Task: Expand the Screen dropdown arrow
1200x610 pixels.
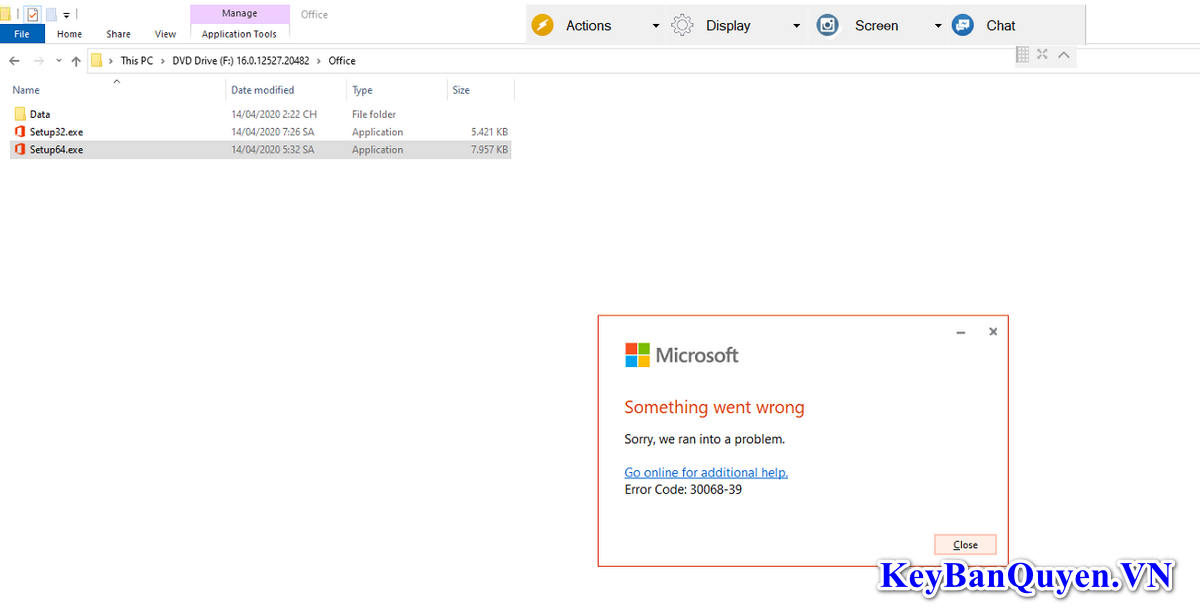Action: pyautogui.click(x=937, y=25)
